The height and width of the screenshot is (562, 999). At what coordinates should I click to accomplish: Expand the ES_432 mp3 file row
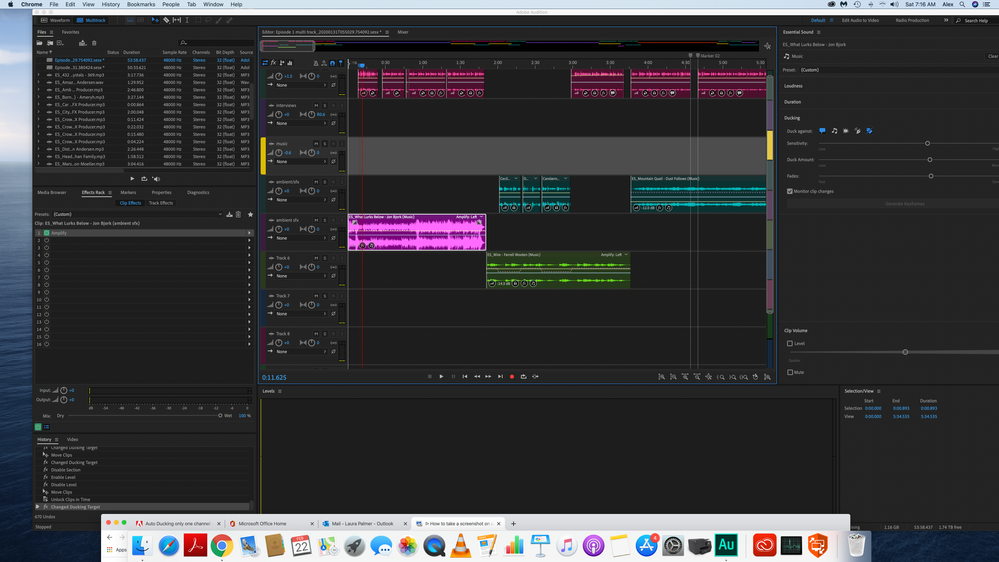tap(39, 75)
